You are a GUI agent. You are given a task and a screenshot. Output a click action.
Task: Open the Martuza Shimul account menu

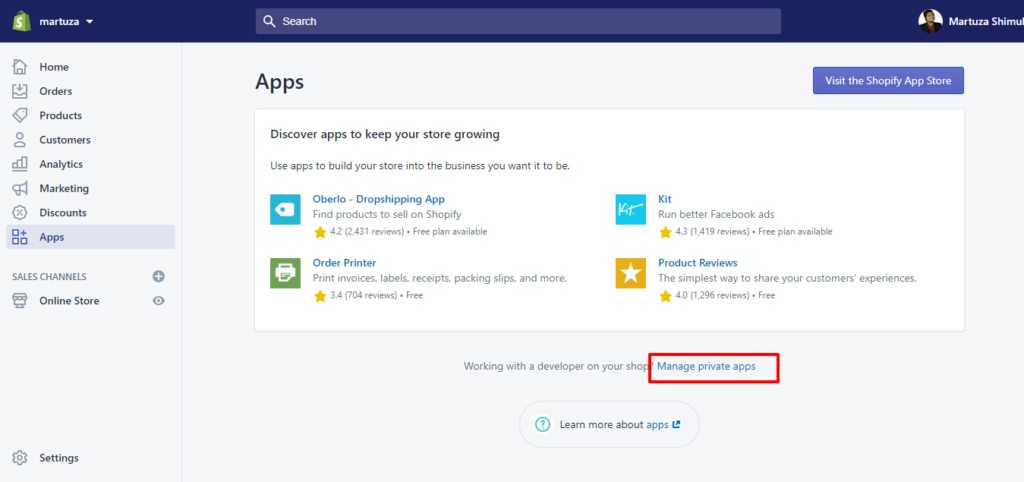pyautogui.click(x=971, y=21)
